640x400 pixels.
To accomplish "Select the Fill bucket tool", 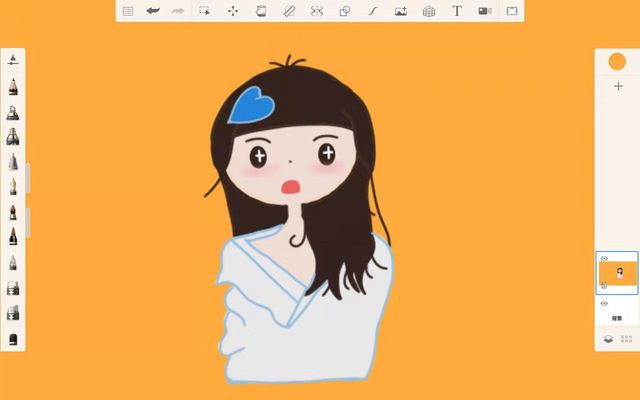I will [x=261, y=11].
